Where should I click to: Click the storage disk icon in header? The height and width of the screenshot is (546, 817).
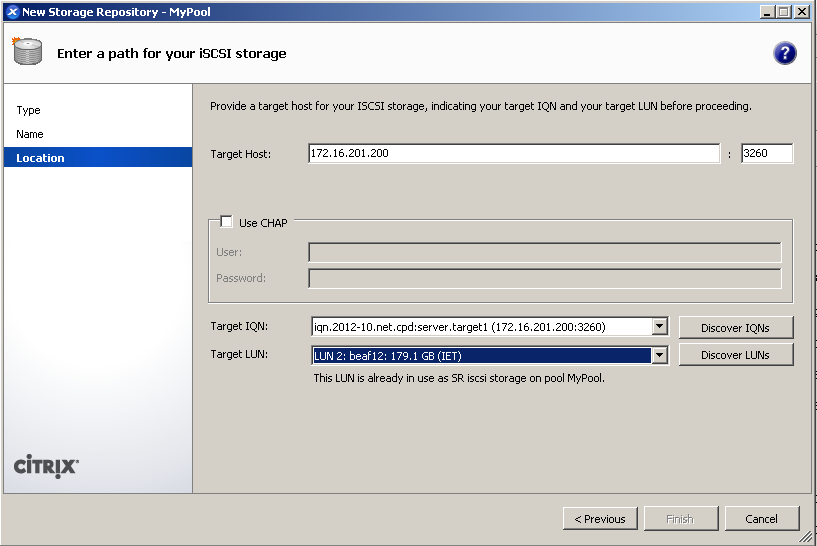point(27,51)
